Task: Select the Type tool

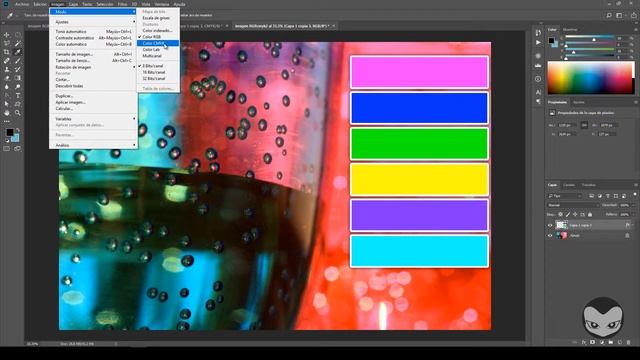Action: [18, 96]
